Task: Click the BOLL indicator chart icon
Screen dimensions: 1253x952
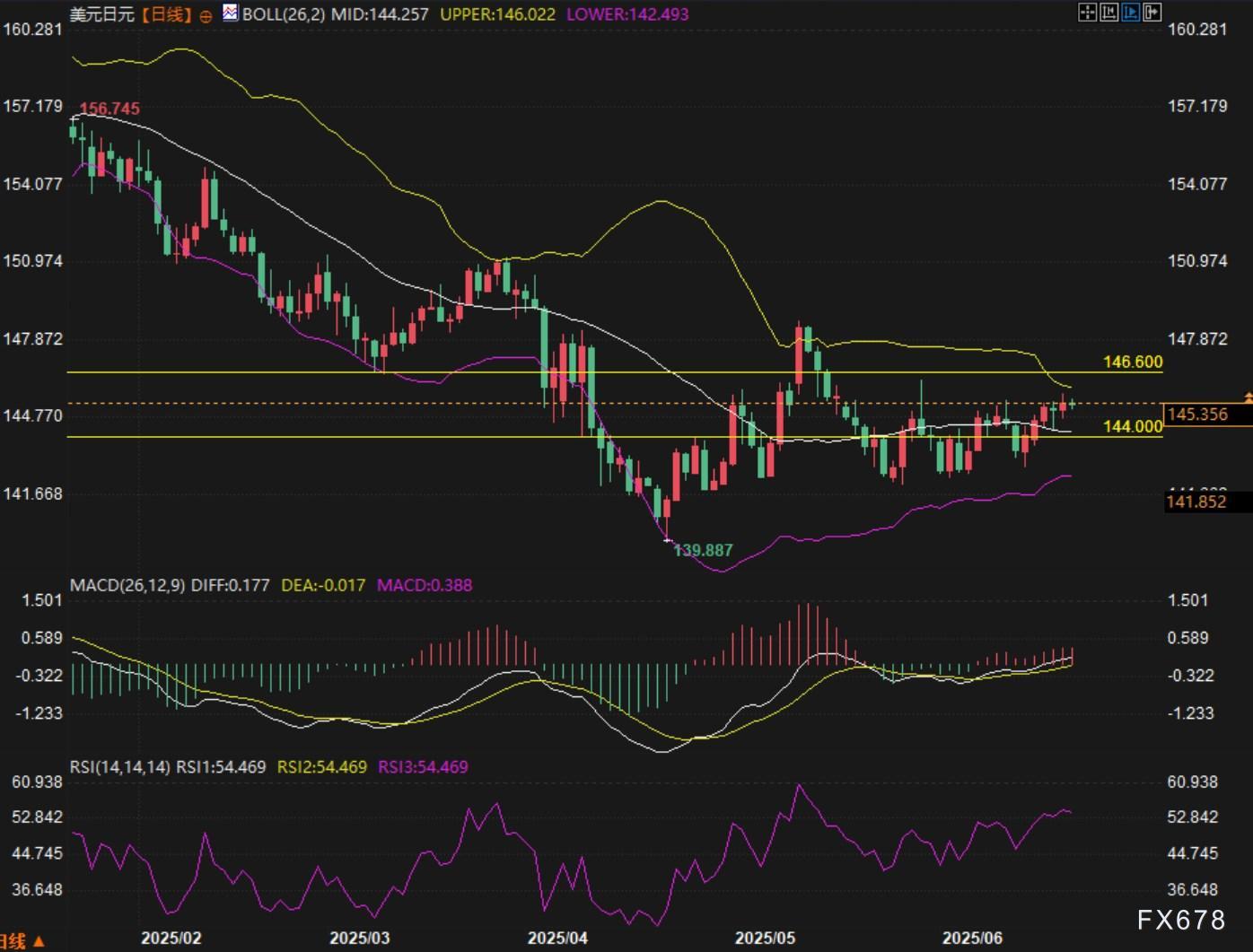Action: pyautogui.click(x=231, y=13)
